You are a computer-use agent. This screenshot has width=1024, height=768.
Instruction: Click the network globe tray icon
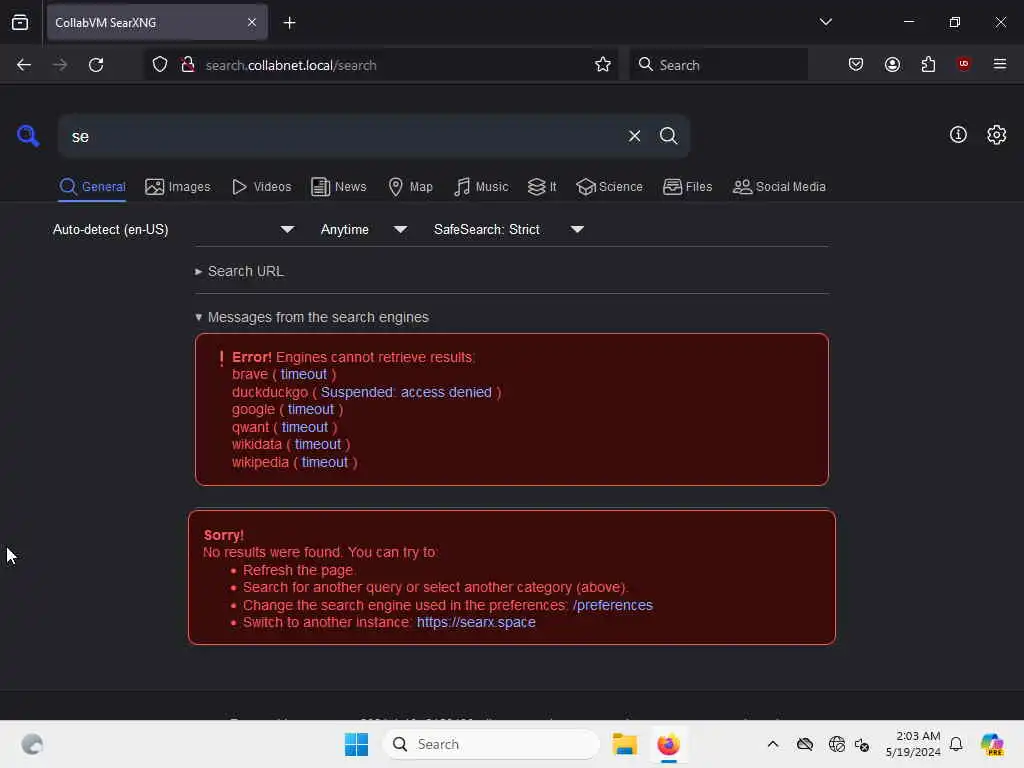pyautogui.click(x=837, y=744)
